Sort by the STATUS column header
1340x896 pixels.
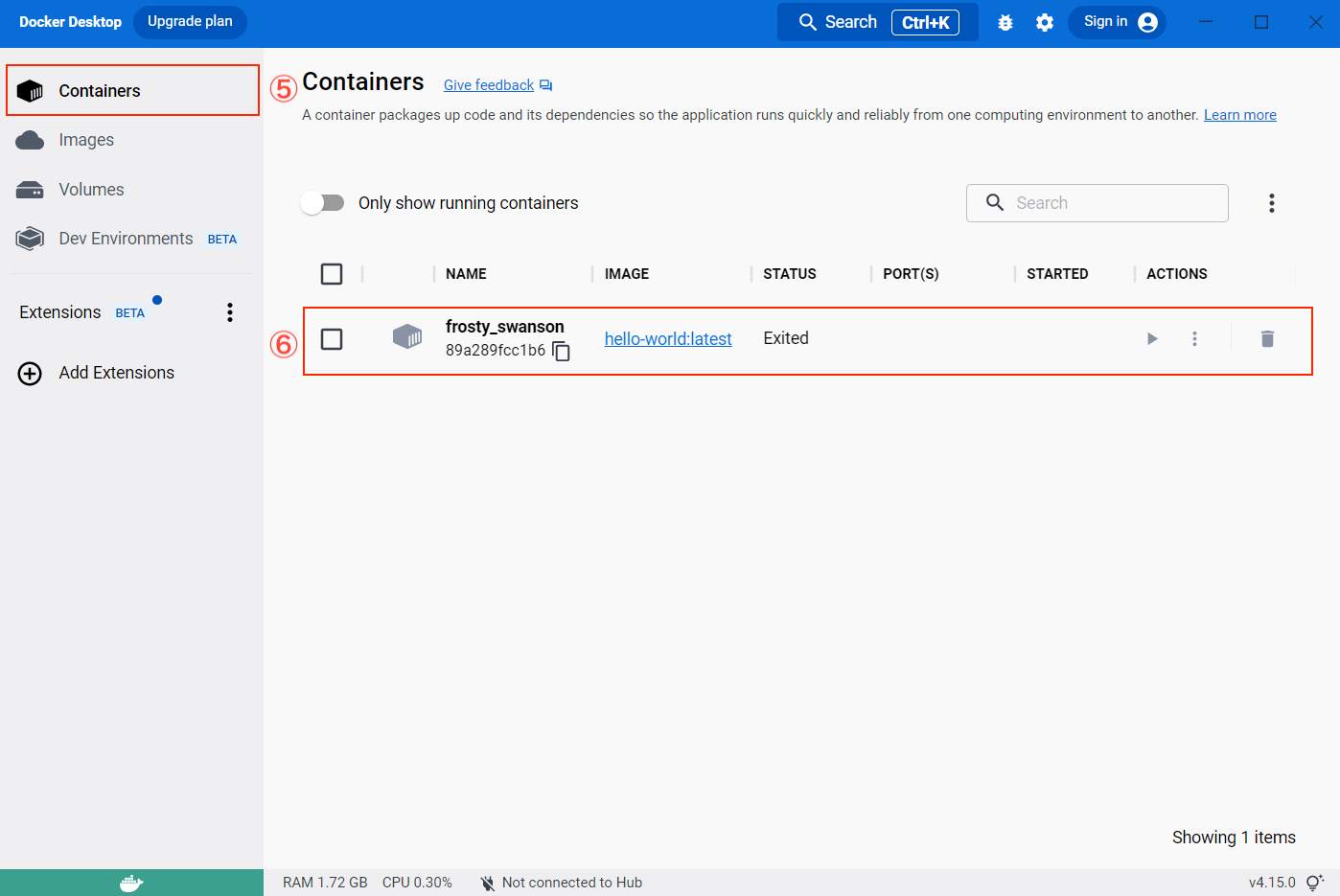[790, 274]
